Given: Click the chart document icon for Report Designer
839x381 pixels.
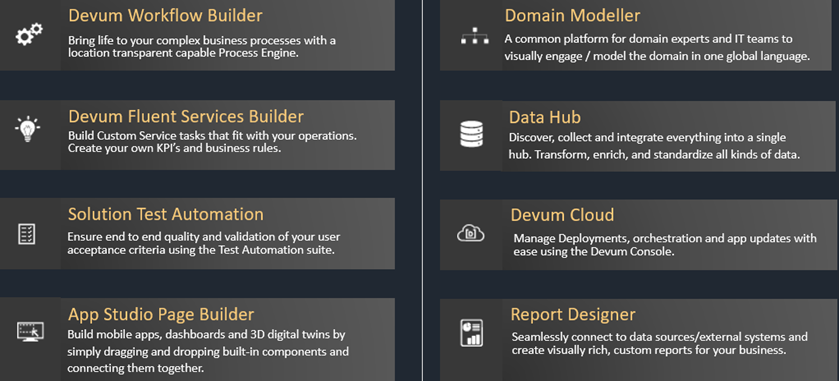Looking at the screenshot, I should click(x=471, y=333).
